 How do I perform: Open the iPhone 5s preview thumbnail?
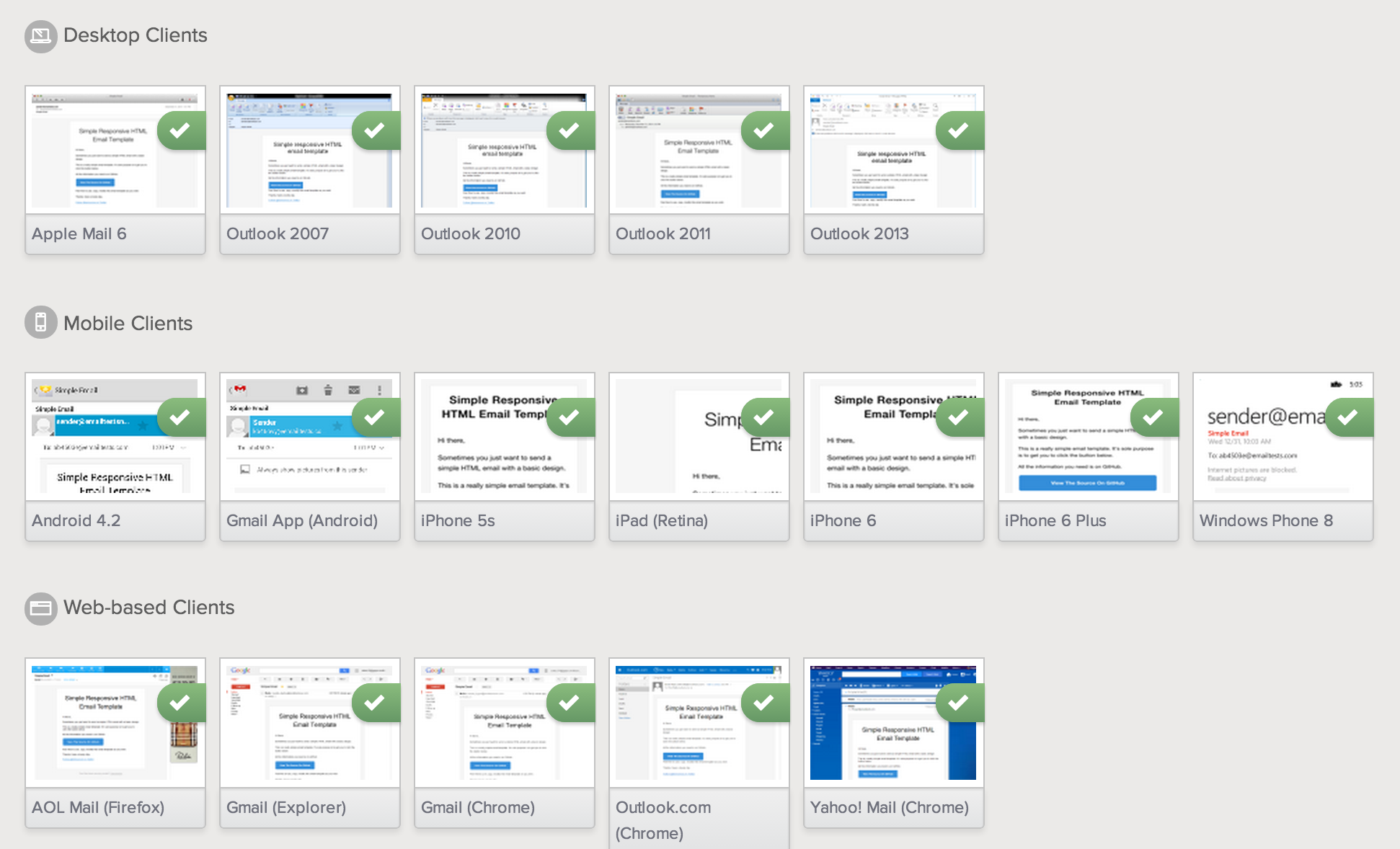[504, 437]
